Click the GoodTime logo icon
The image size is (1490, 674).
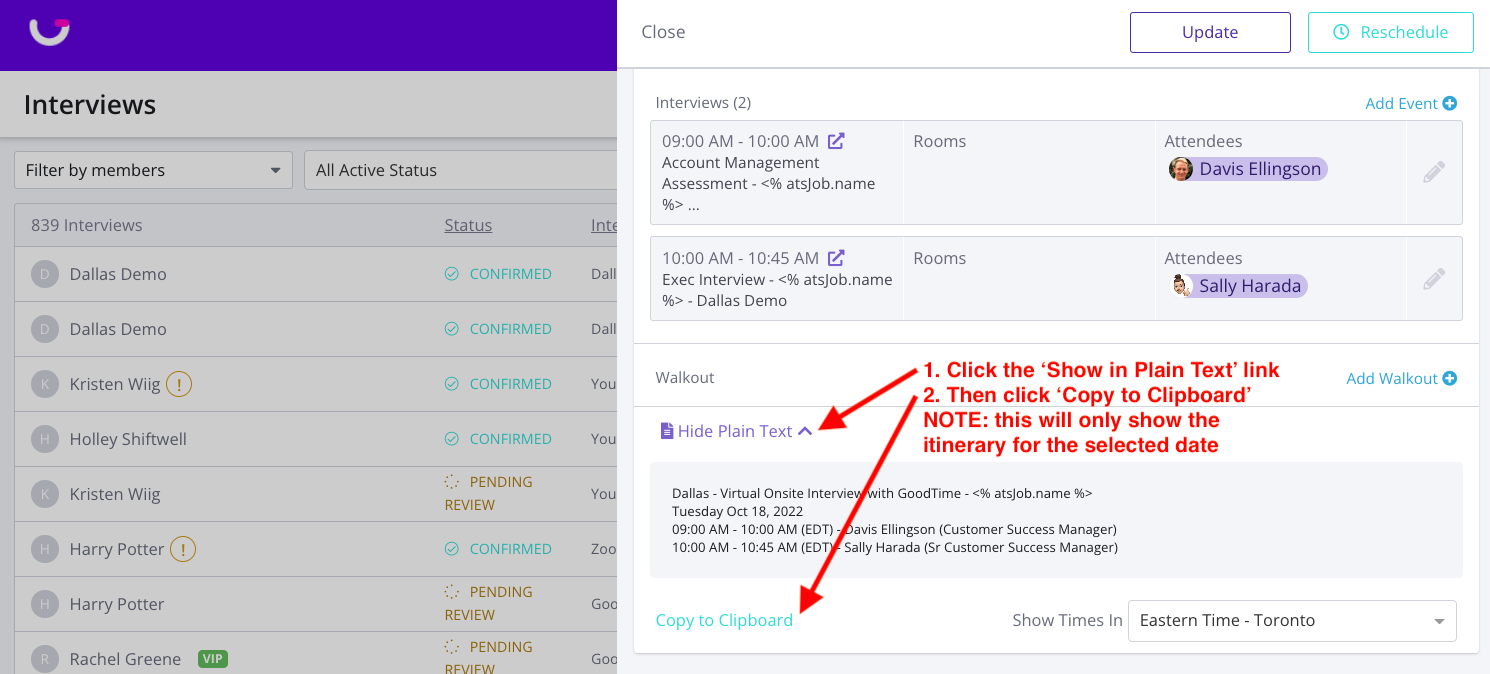(x=49, y=32)
